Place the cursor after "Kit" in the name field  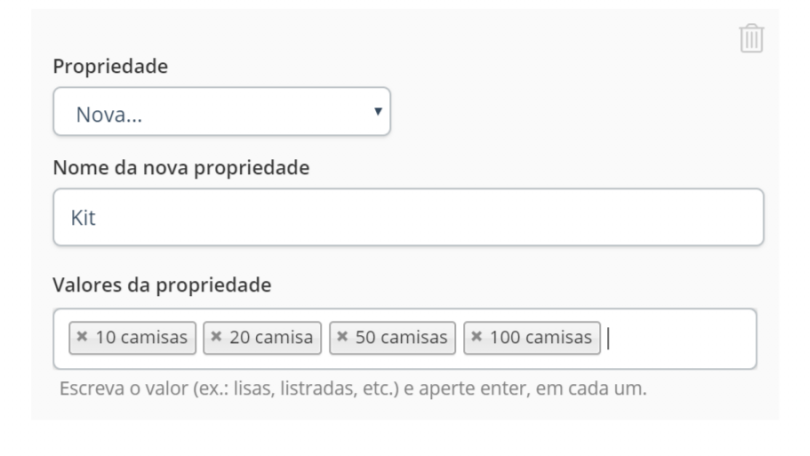(x=98, y=217)
